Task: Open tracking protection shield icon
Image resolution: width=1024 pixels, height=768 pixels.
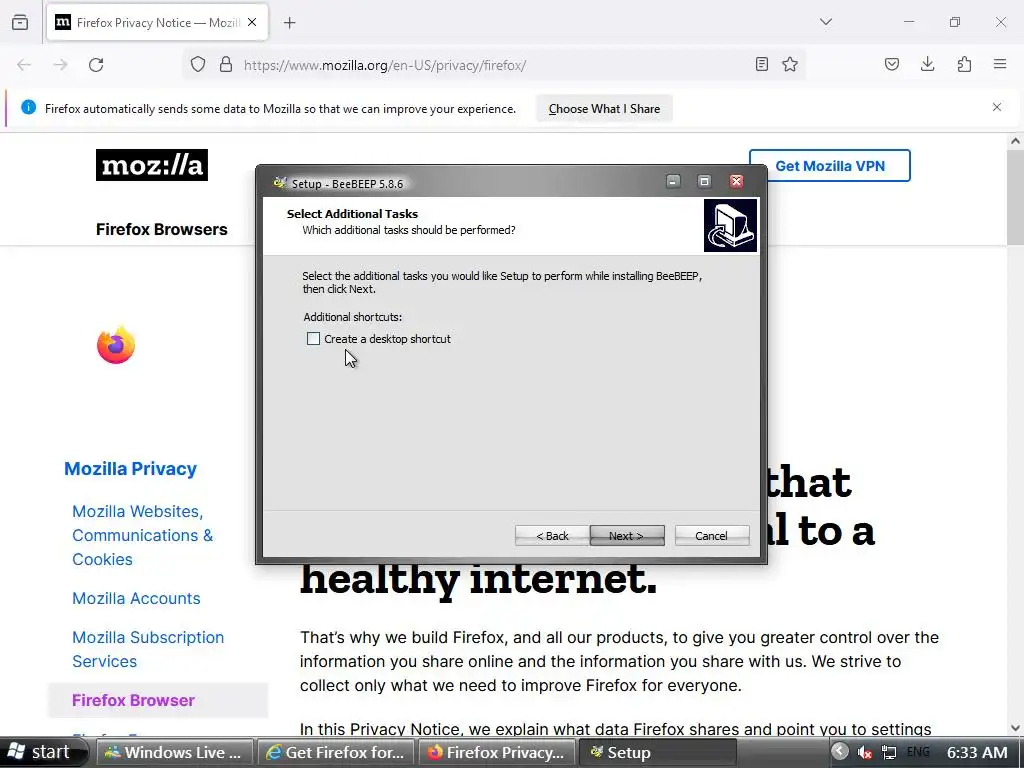Action: (198, 65)
